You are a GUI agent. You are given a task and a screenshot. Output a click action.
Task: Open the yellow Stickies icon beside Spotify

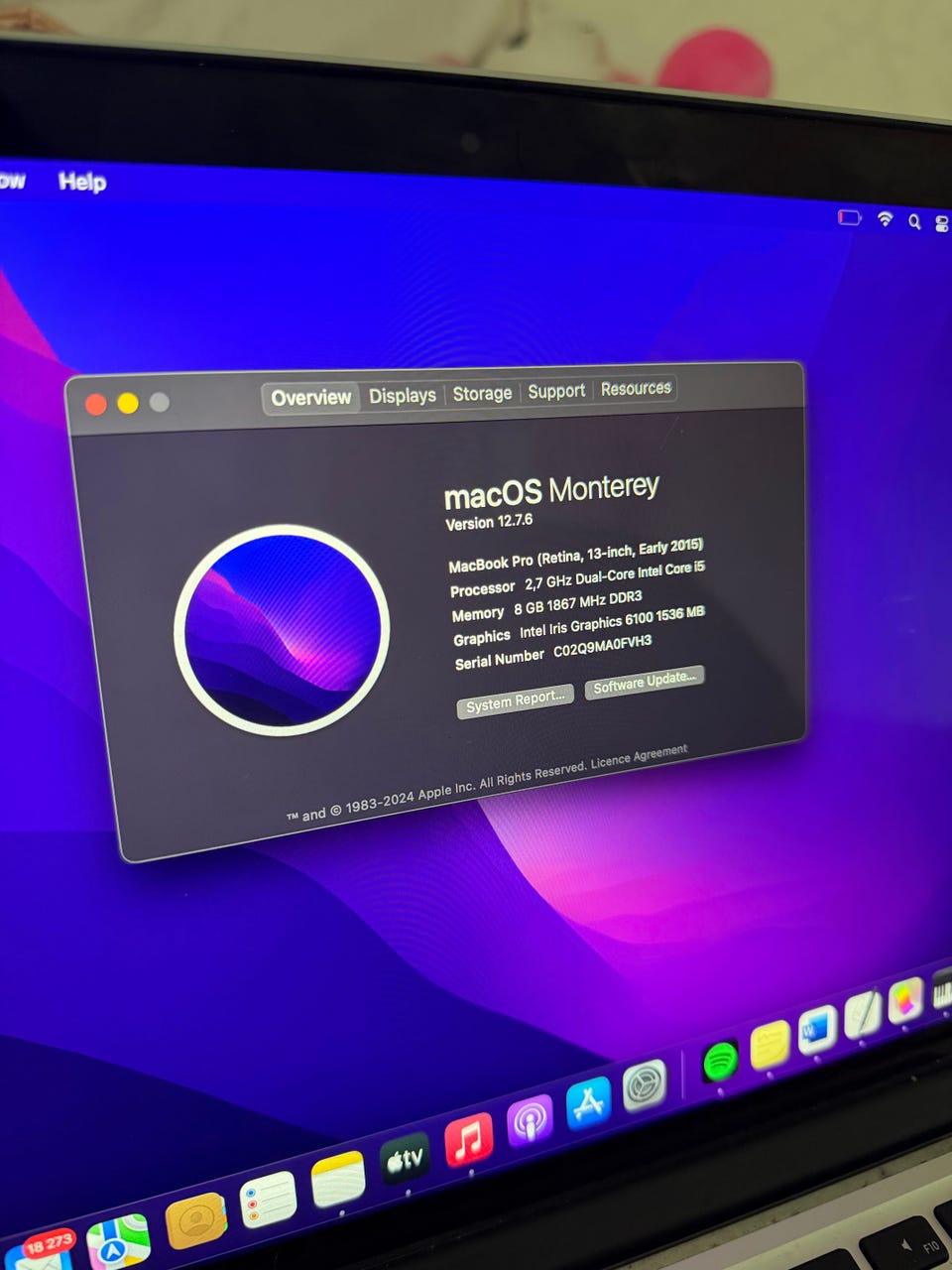(770, 1046)
